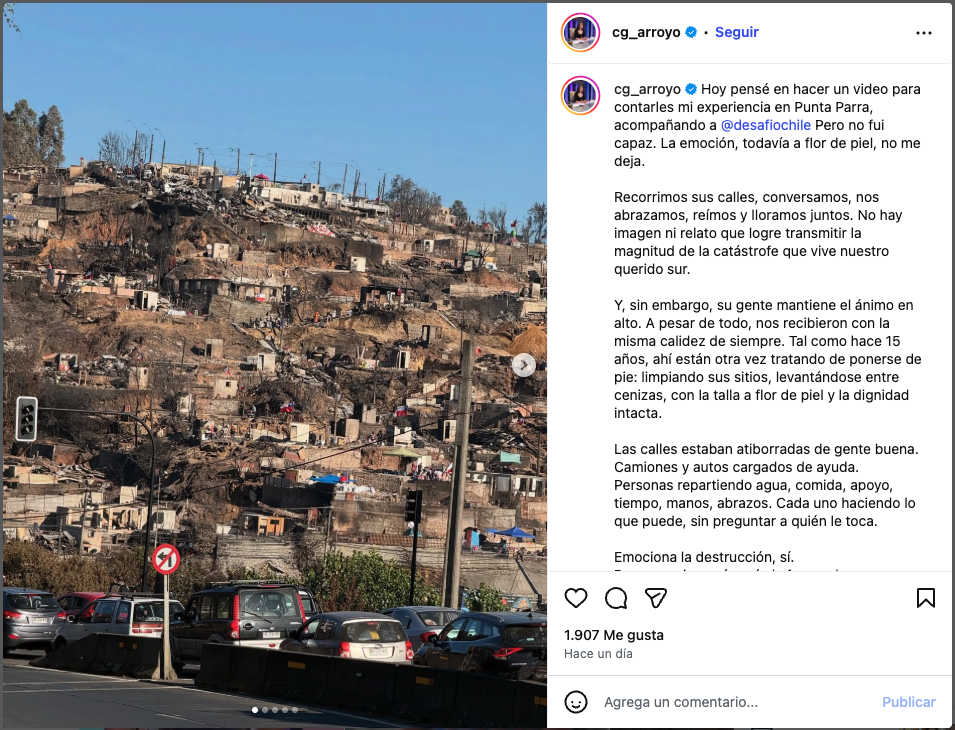Click the Hace un día timestamp
The image size is (955, 730).
[x=598, y=654]
